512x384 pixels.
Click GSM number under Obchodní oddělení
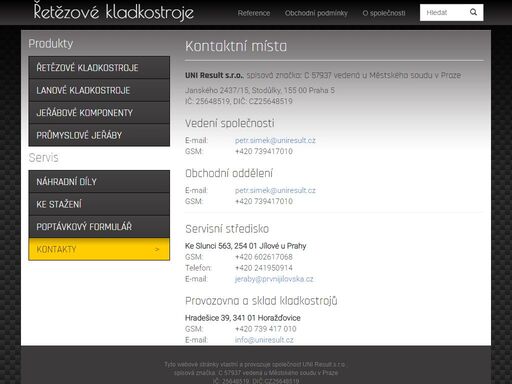pyautogui.click(x=264, y=201)
